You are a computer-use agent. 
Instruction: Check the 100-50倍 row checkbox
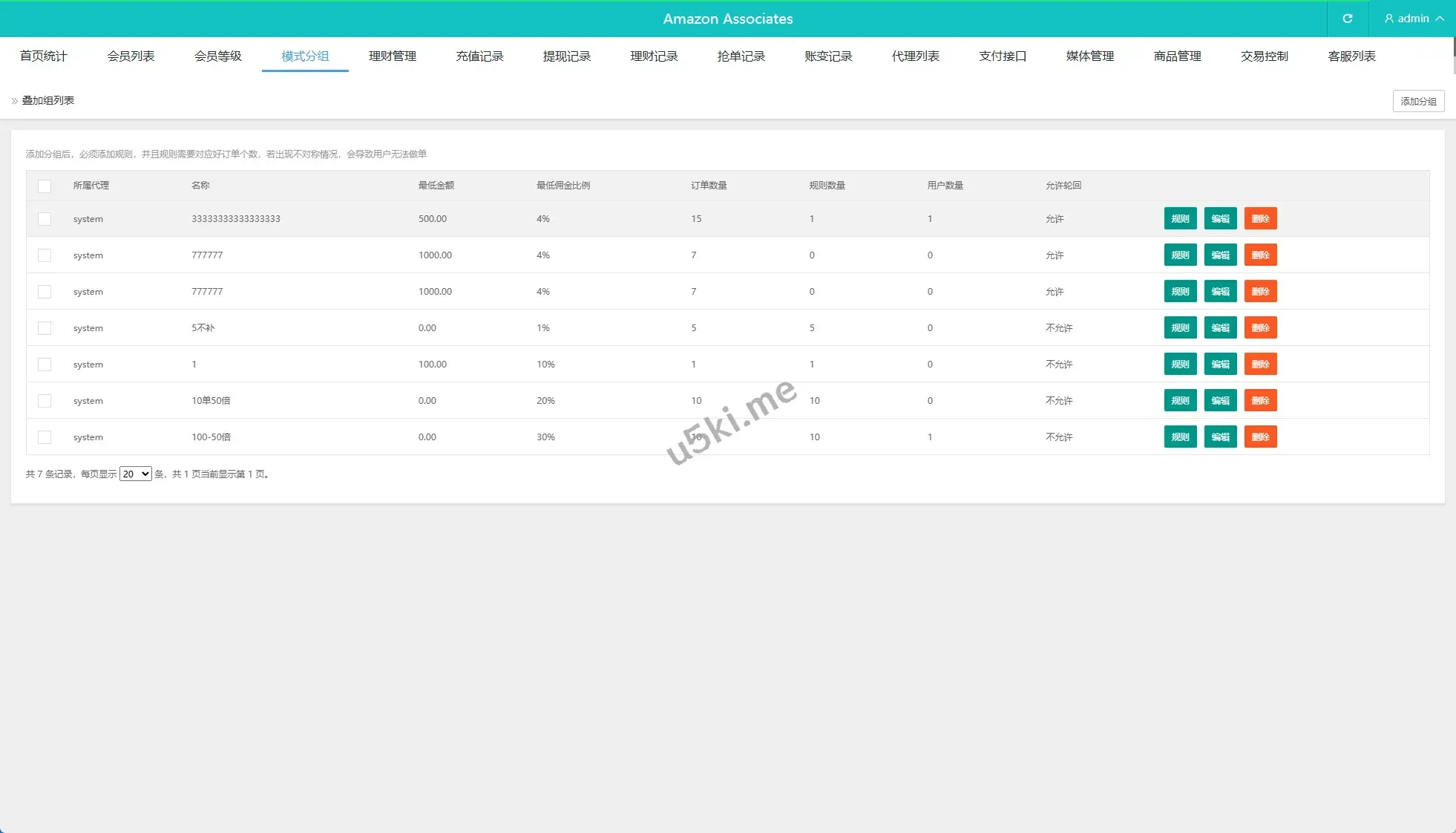point(45,437)
